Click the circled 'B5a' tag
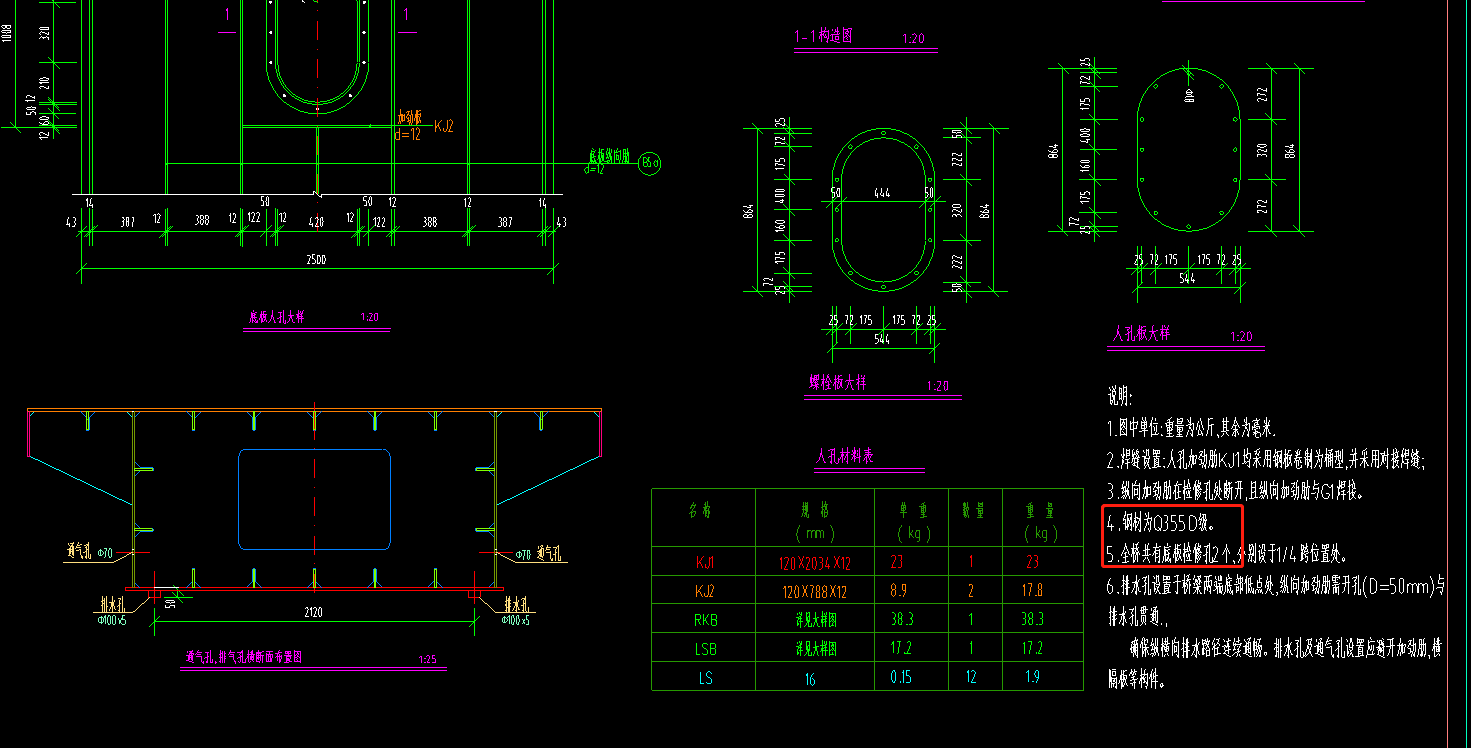 click(650, 162)
